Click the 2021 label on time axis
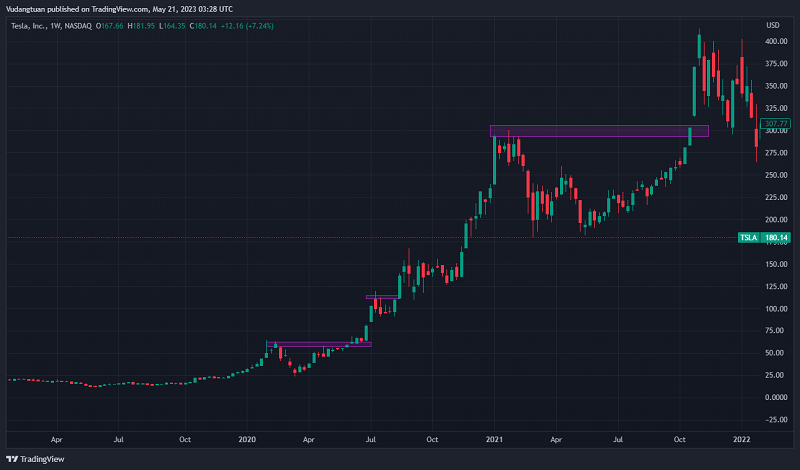Image resolution: width=800 pixels, height=470 pixels. pos(494,438)
